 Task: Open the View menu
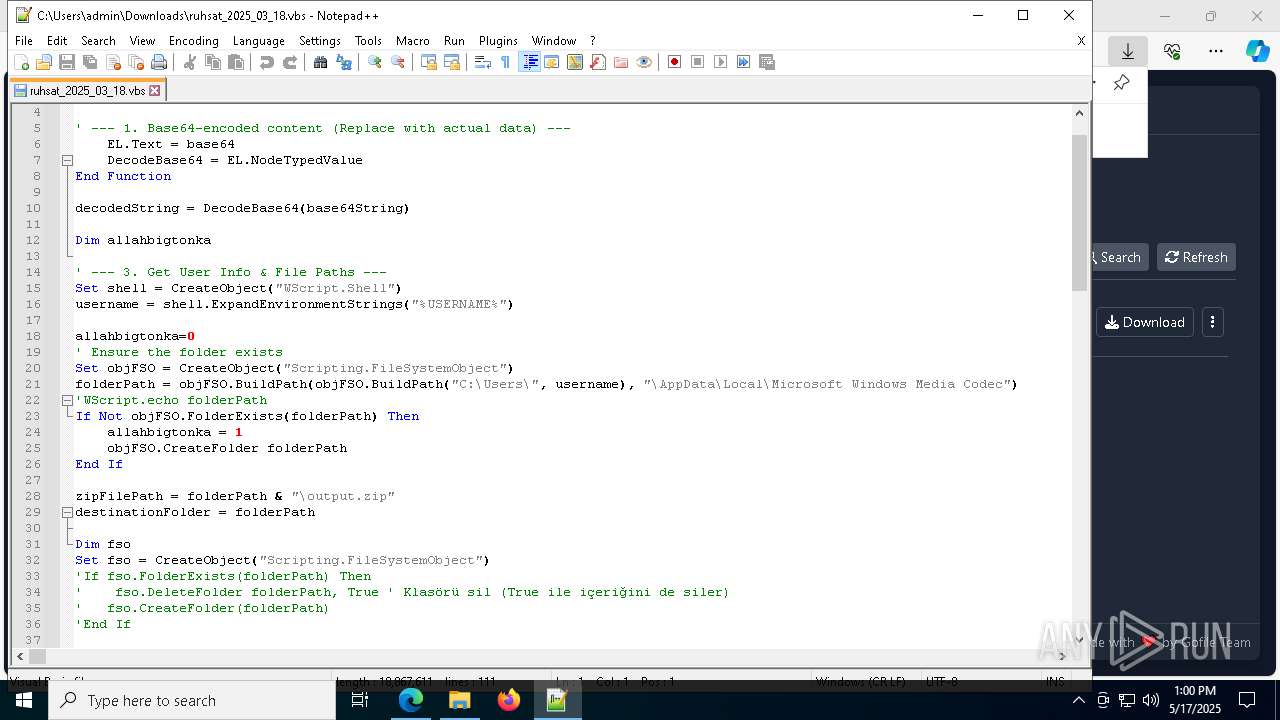coord(142,41)
